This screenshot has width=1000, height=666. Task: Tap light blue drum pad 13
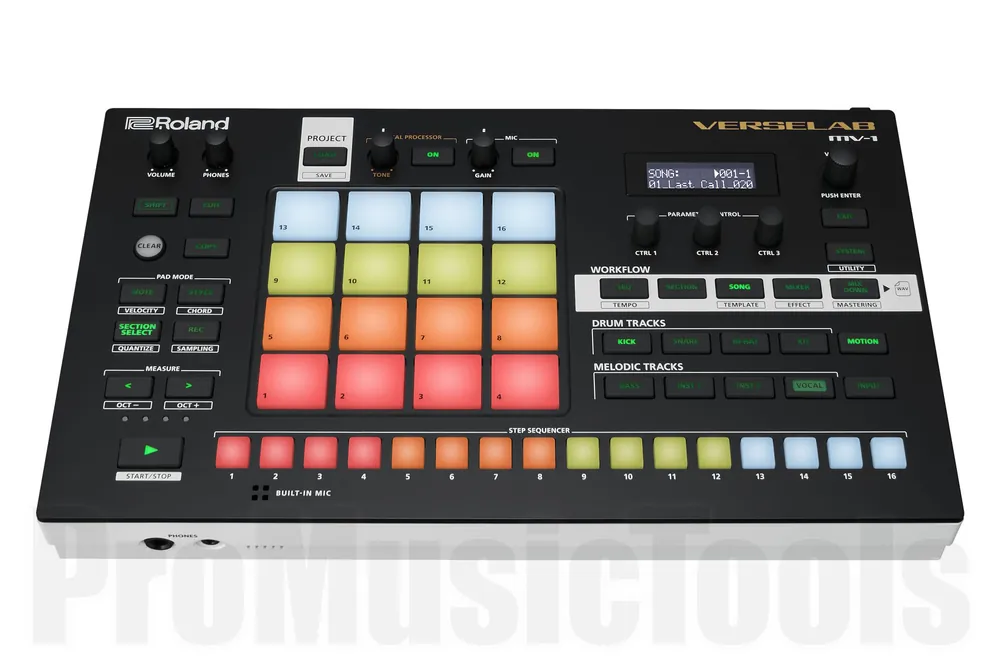(307, 216)
